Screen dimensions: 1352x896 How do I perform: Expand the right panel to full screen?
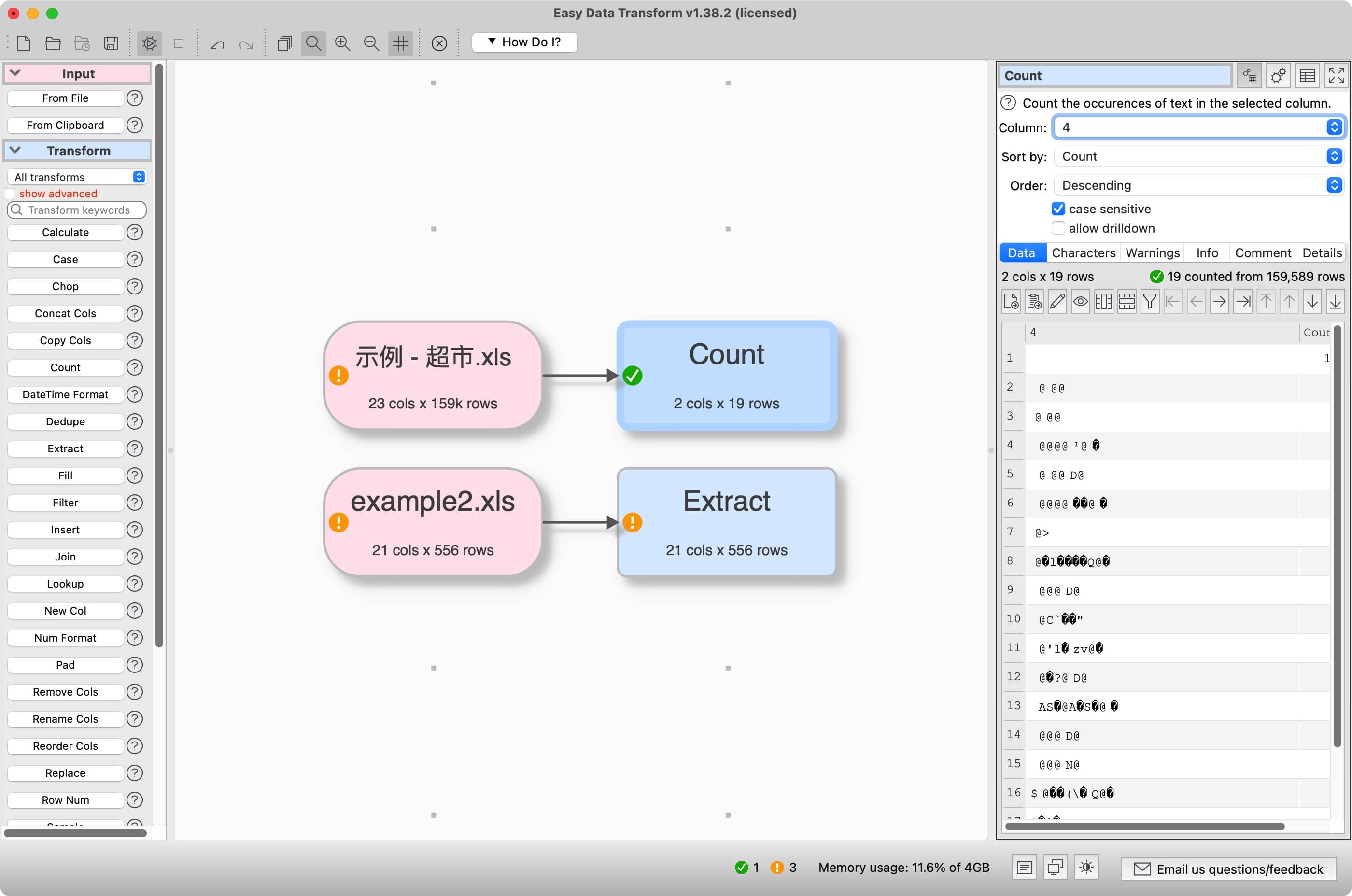point(1337,75)
